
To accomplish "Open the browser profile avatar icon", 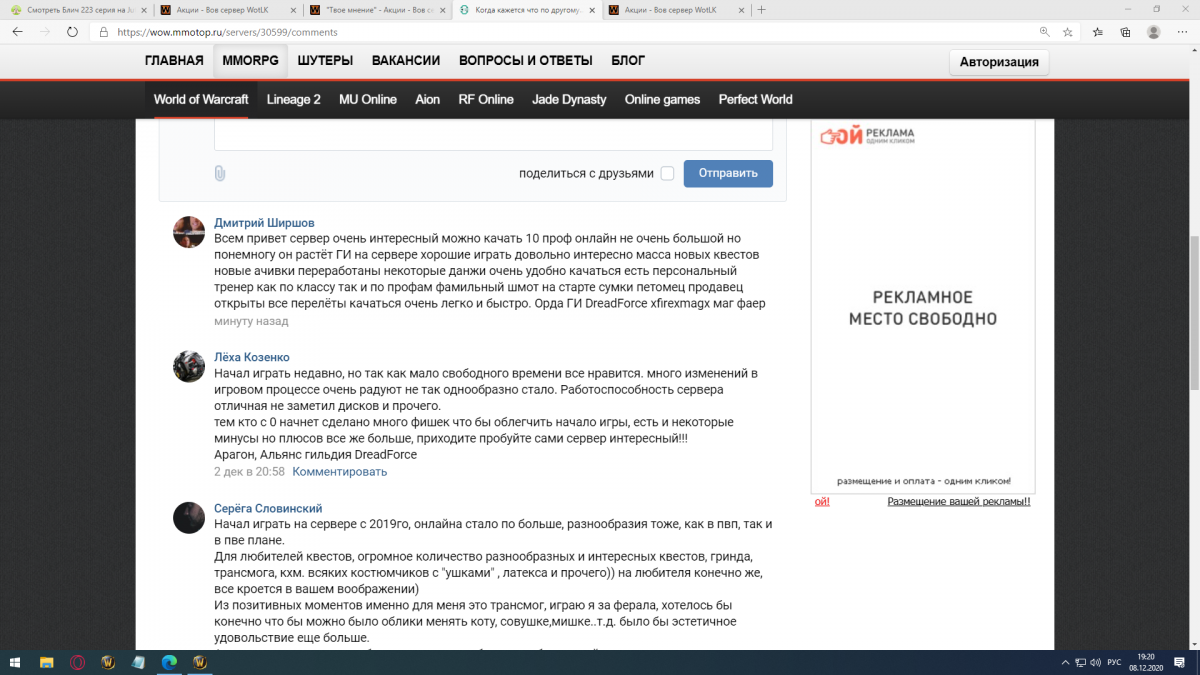I will pos(1153,32).
